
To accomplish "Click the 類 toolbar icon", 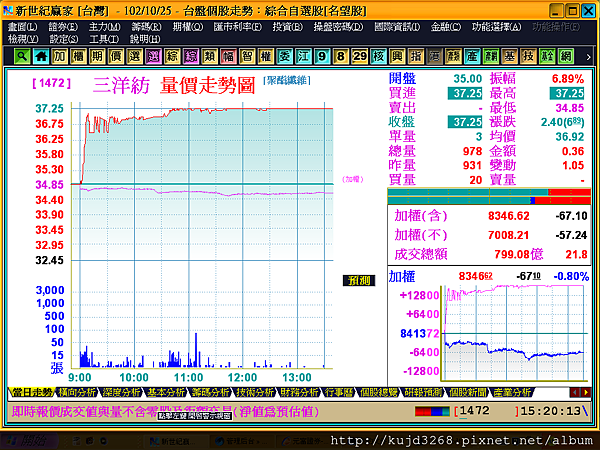I will (210, 57).
